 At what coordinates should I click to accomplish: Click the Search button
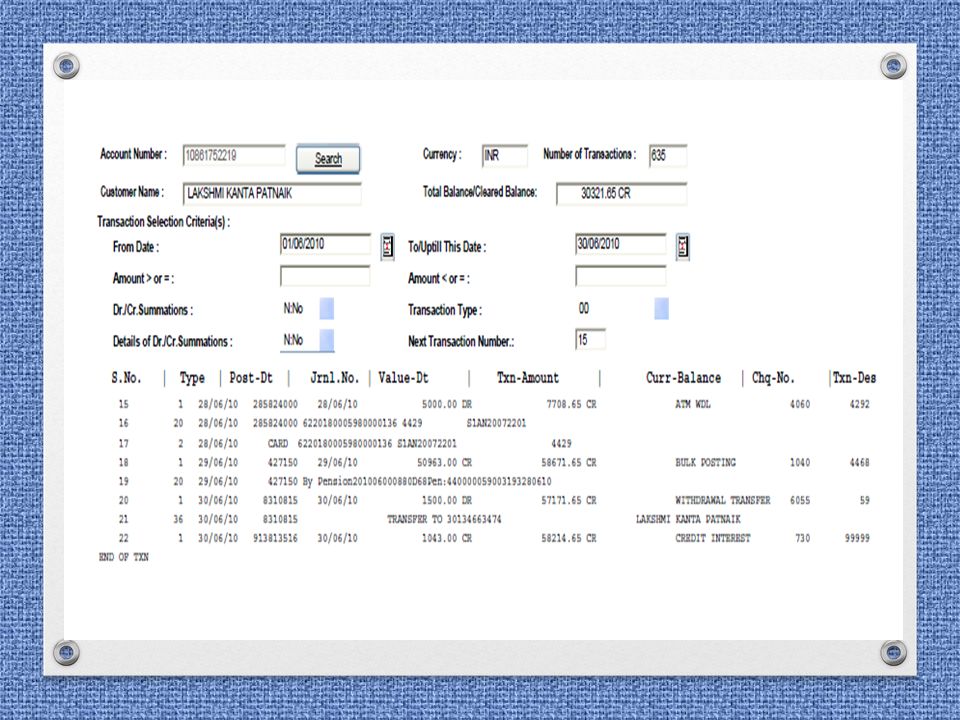point(328,159)
